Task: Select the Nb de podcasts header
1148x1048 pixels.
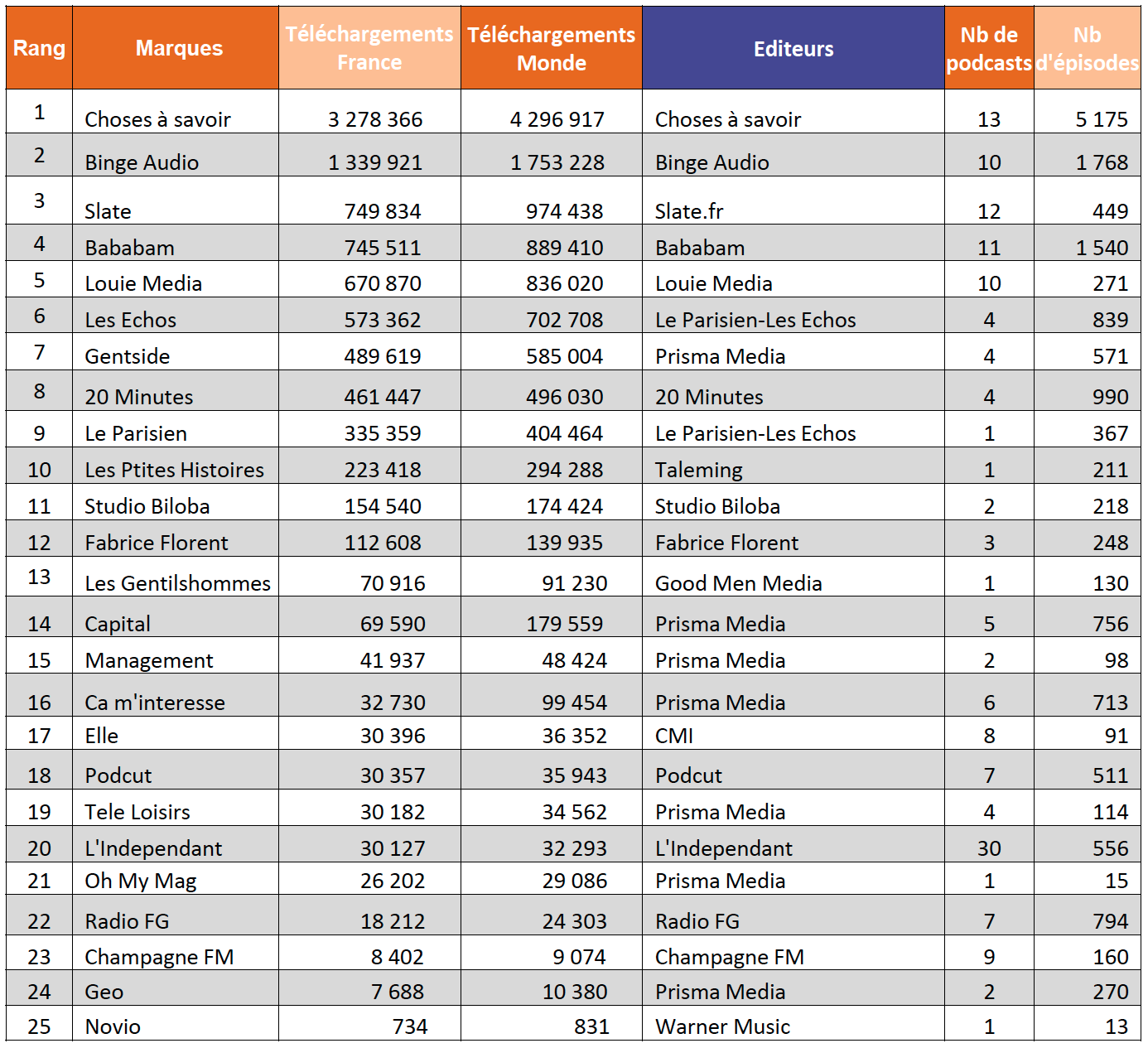Action: 989,48
